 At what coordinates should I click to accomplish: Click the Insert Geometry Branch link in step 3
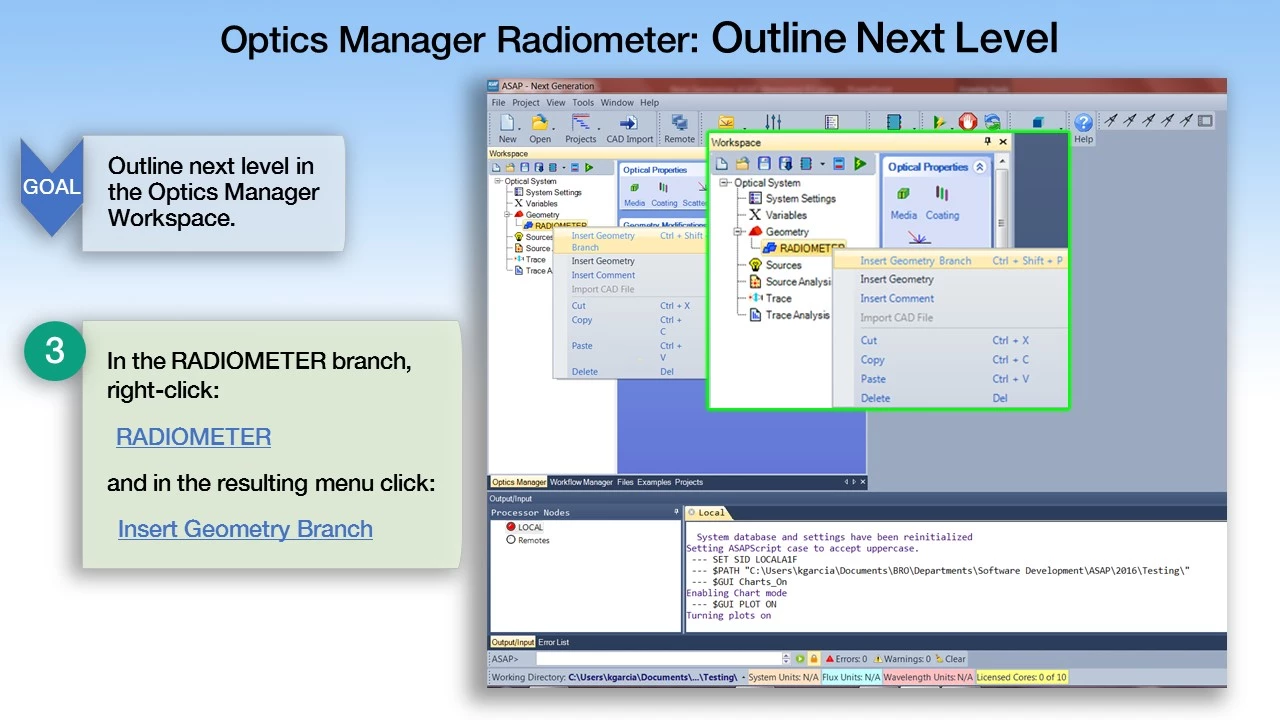pyautogui.click(x=245, y=529)
